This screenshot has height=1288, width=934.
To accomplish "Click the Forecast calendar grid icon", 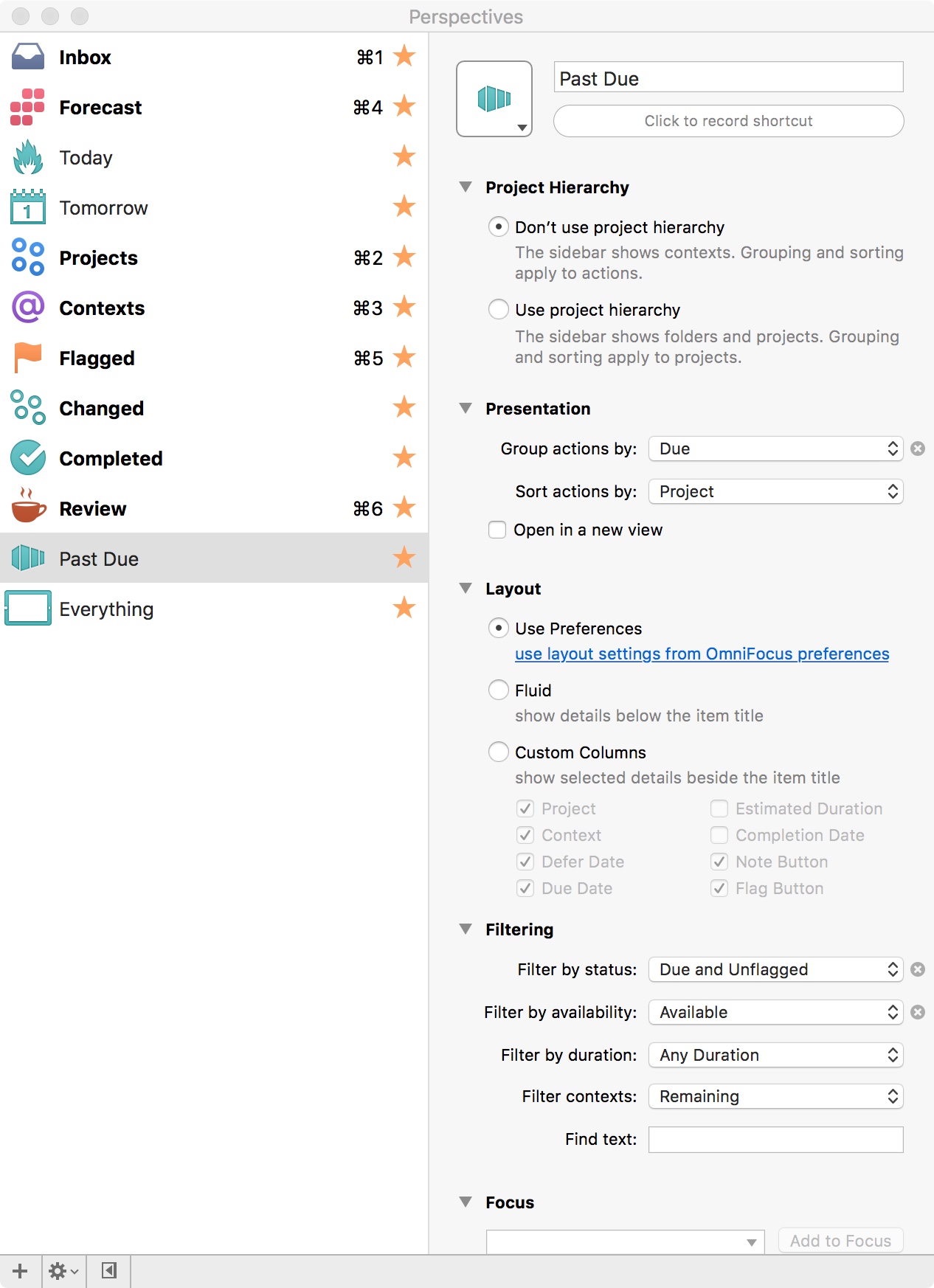I will (28, 107).
